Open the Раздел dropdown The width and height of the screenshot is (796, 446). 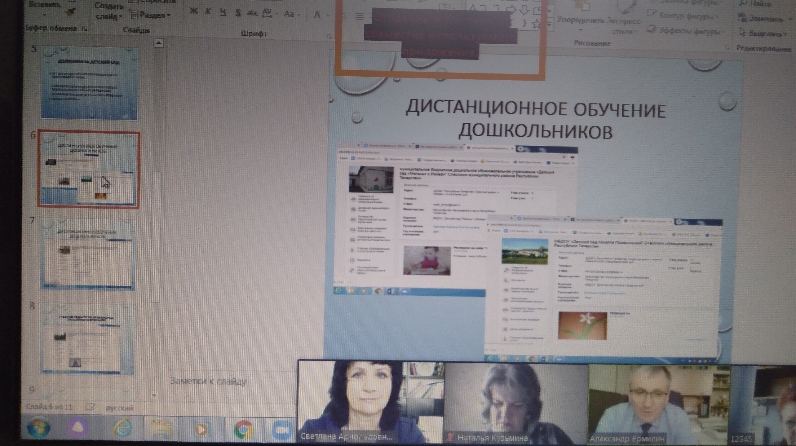tap(152, 14)
